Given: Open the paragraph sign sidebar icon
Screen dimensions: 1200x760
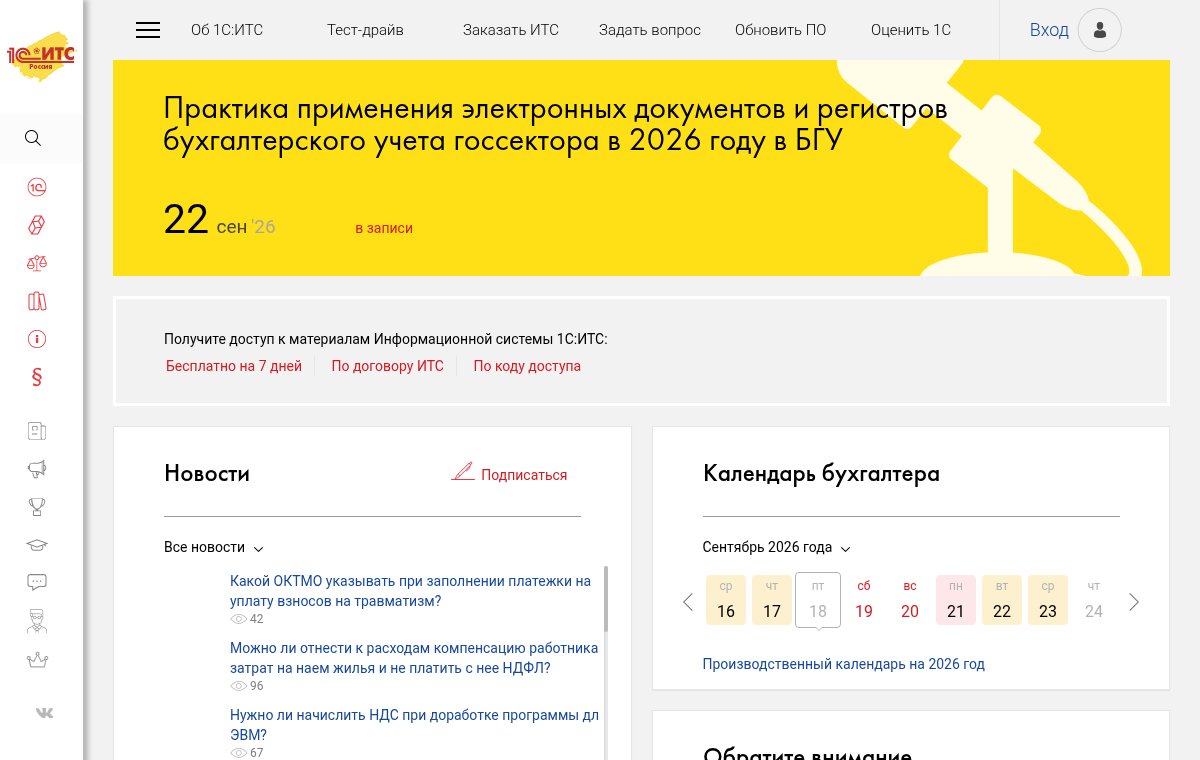Looking at the screenshot, I should point(37,377).
